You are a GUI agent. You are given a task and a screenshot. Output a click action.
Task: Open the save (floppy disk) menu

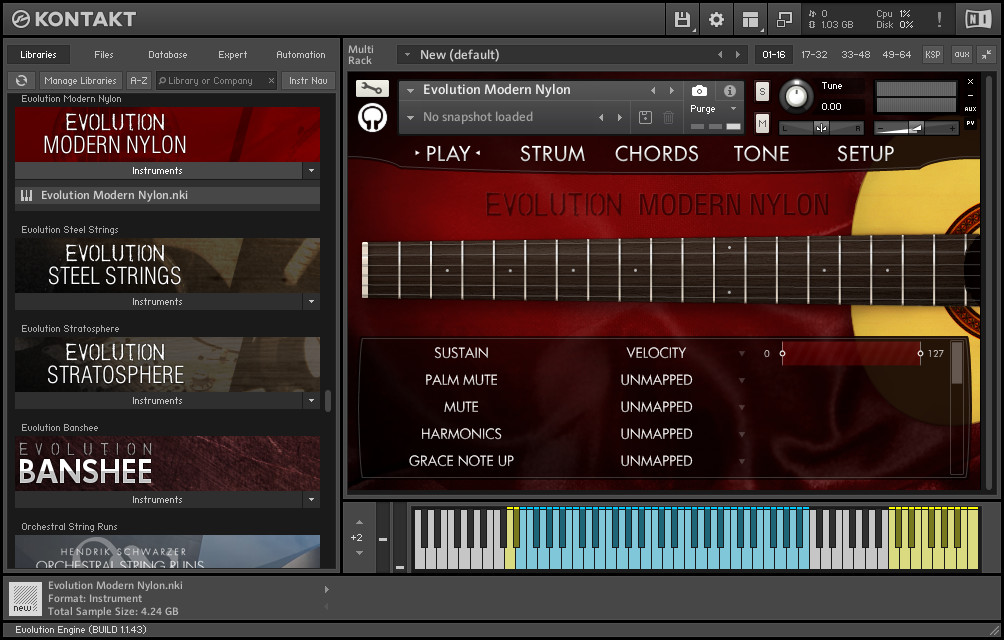682,19
